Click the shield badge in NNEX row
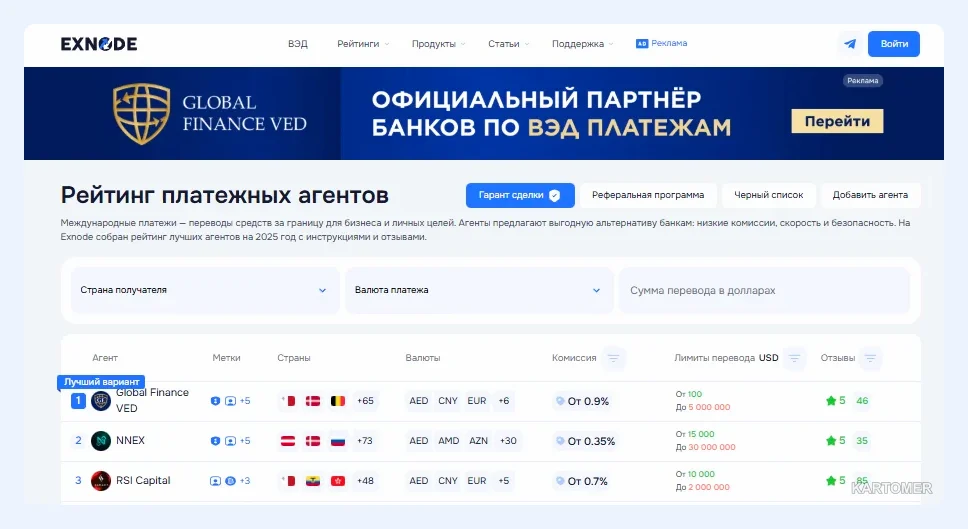Screen dimensions: 968x529 click(x=215, y=441)
